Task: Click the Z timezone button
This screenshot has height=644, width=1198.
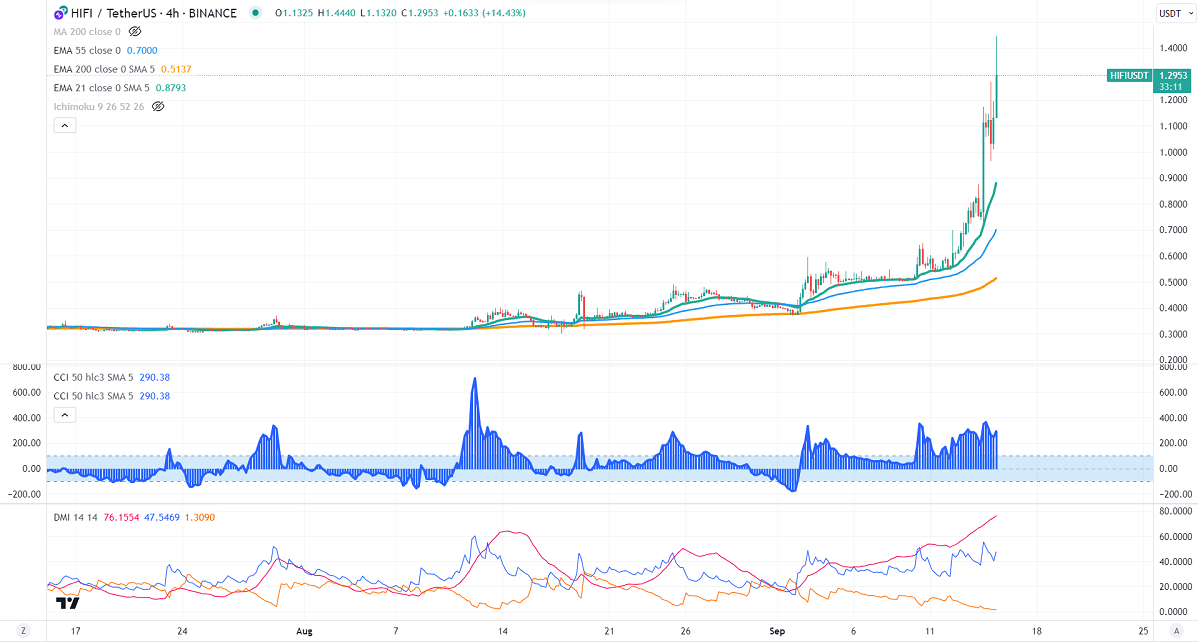Action: (x=23, y=631)
